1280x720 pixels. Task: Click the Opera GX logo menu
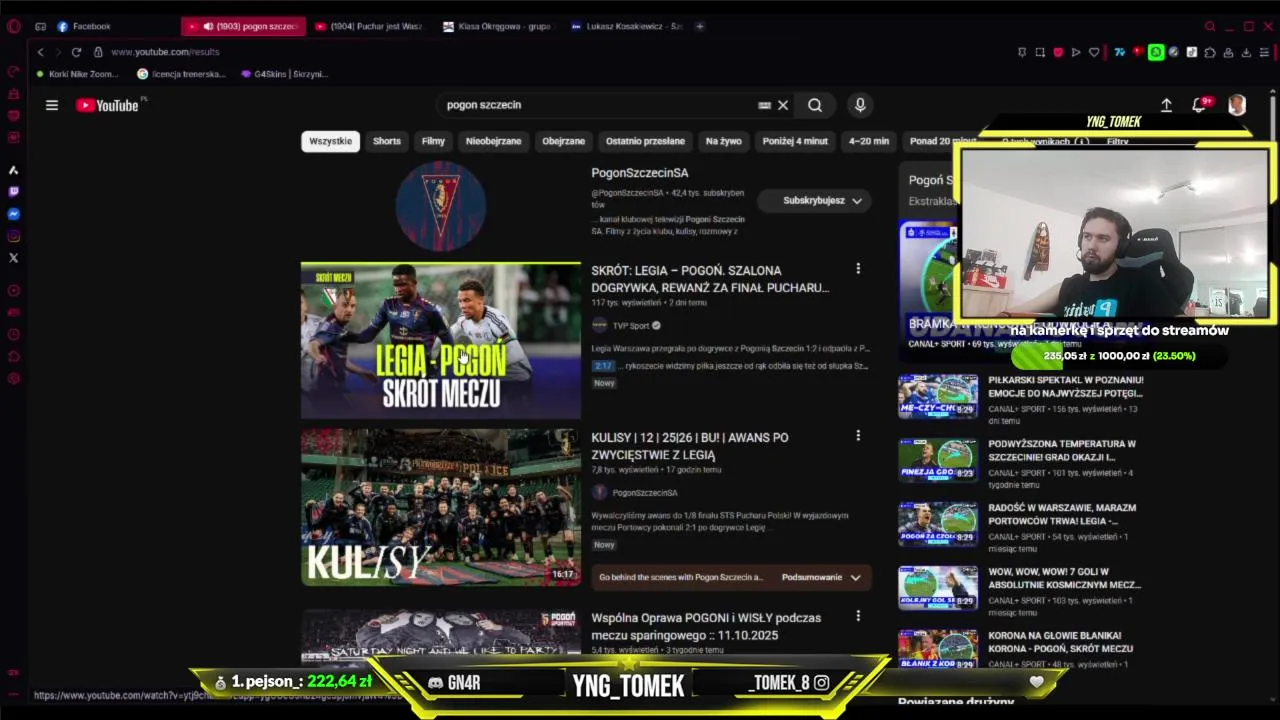(13, 26)
